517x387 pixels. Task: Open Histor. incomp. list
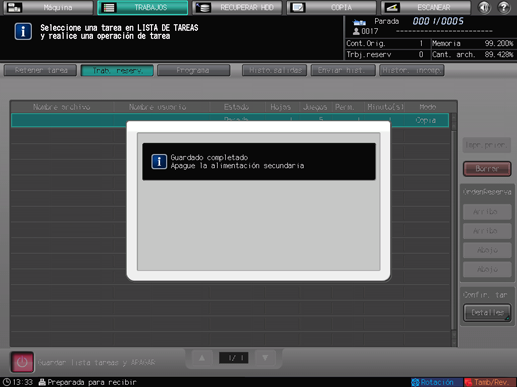point(412,70)
